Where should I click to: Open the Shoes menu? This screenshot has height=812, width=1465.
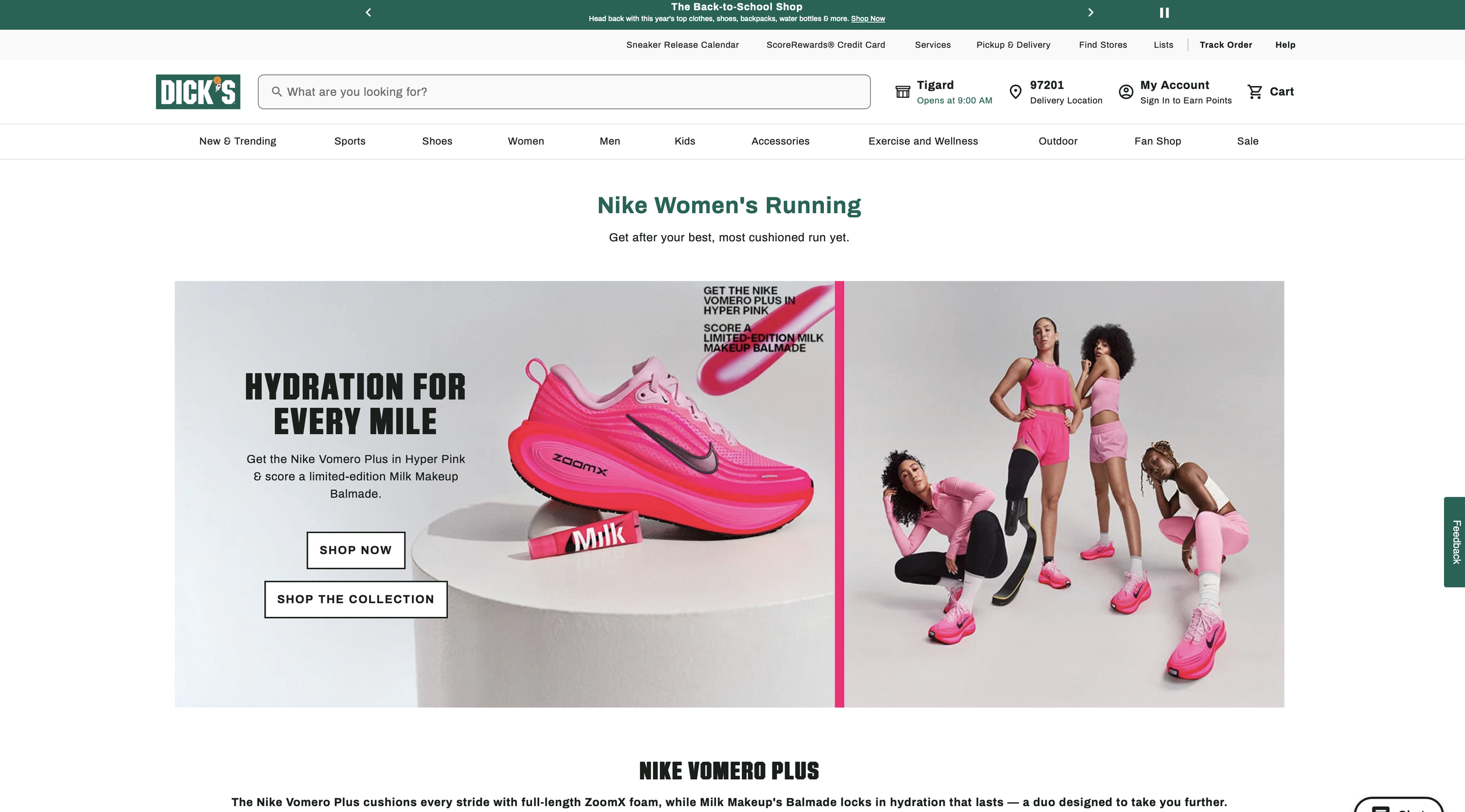point(437,141)
